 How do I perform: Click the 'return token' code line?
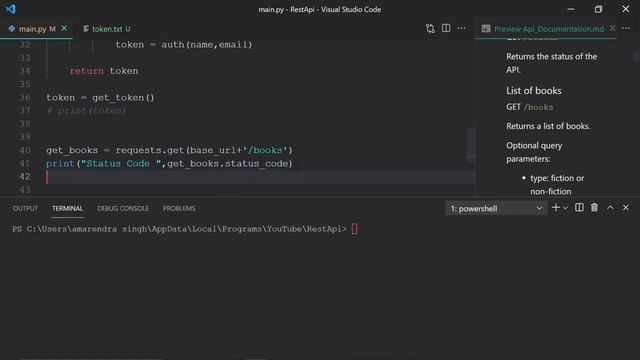[104, 71]
